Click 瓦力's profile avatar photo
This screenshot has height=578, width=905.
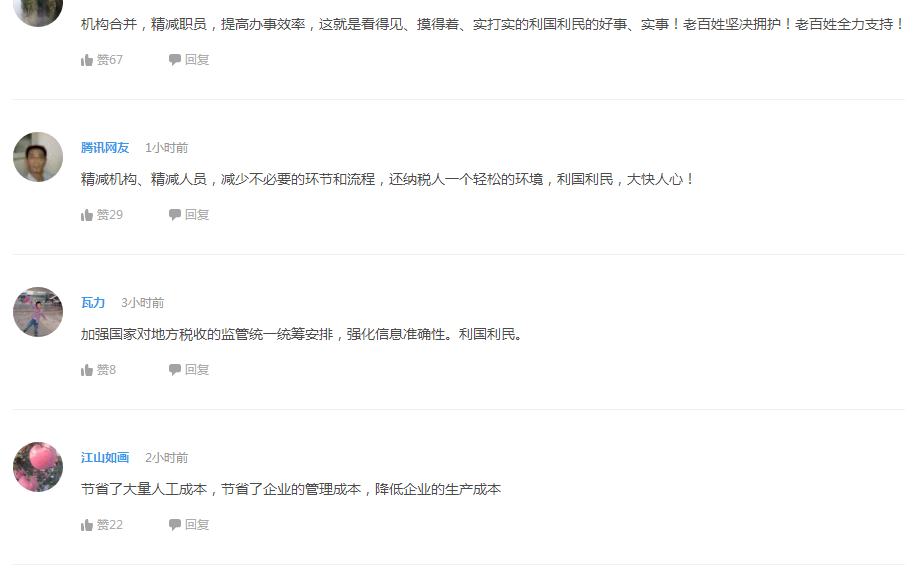pos(38,312)
